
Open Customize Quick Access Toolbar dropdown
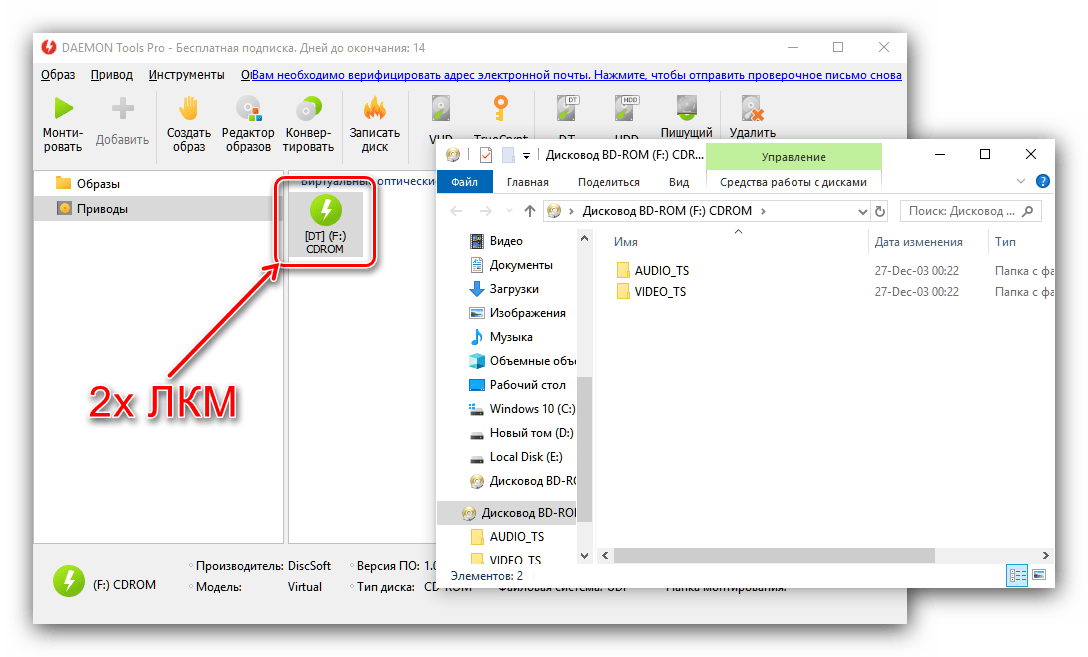click(x=526, y=155)
